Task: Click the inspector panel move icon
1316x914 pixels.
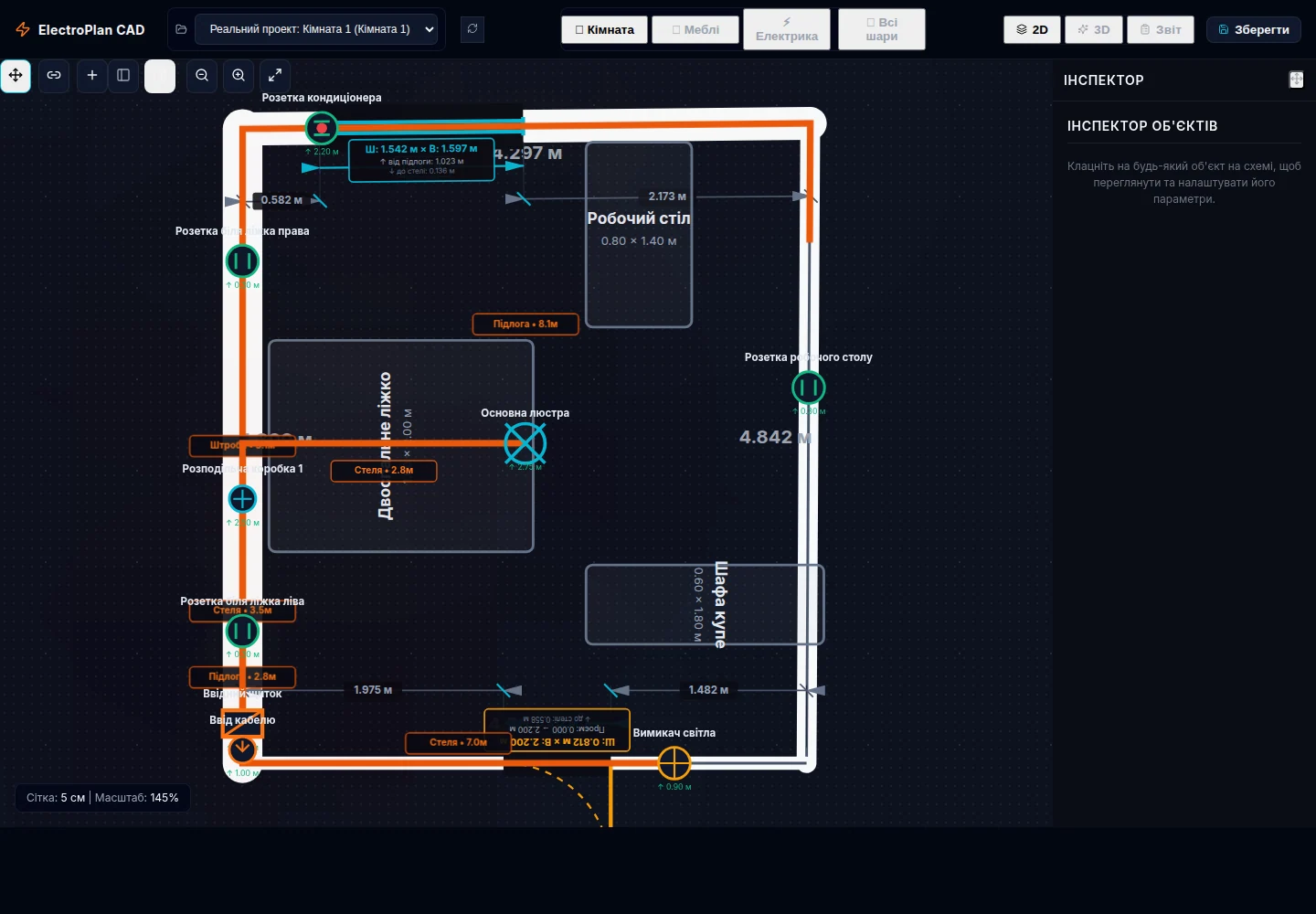Action: [x=1296, y=80]
